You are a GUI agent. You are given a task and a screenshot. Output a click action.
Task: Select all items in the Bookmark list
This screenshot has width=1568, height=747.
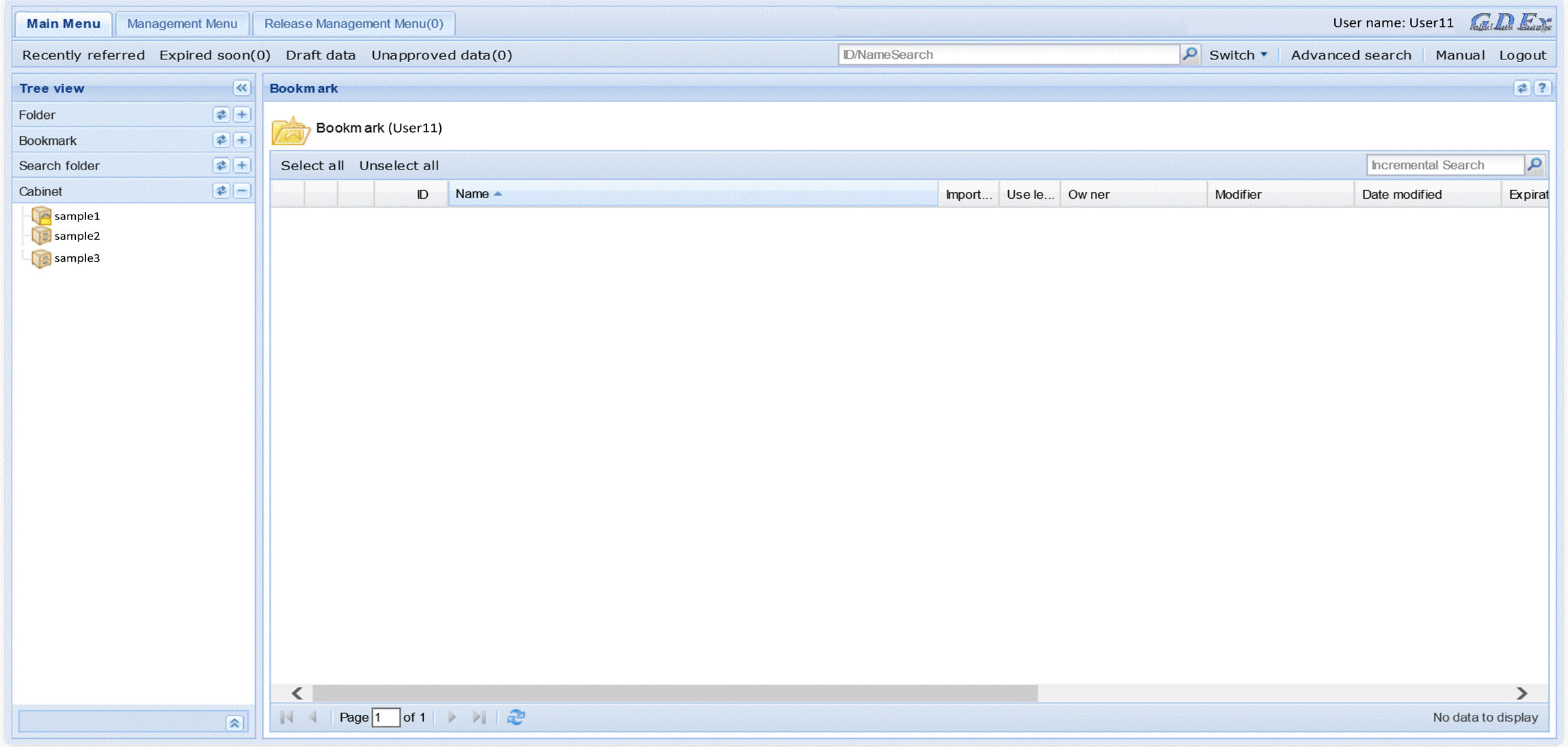pyautogui.click(x=312, y=165)
